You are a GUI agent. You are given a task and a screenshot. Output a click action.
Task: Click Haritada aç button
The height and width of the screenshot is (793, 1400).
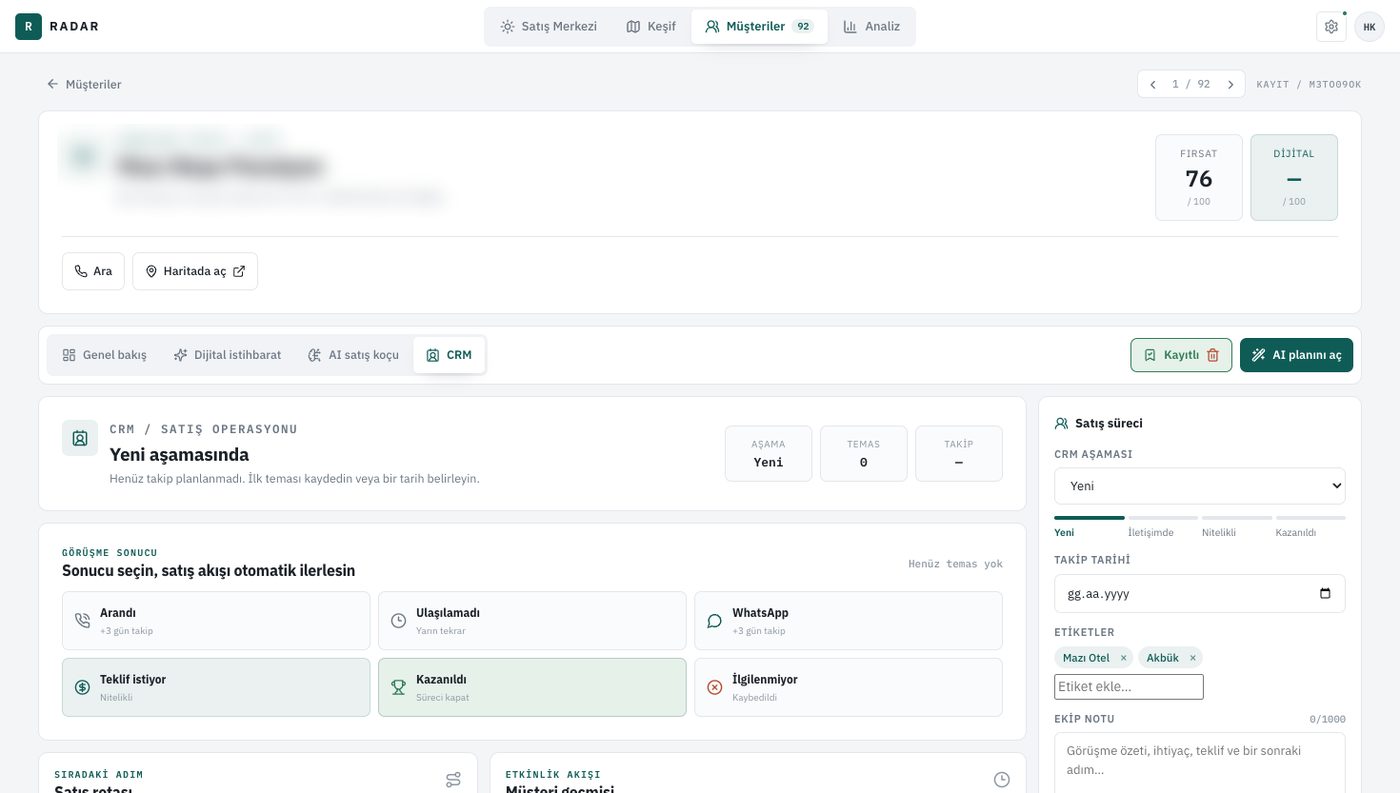tap(195, 271)
